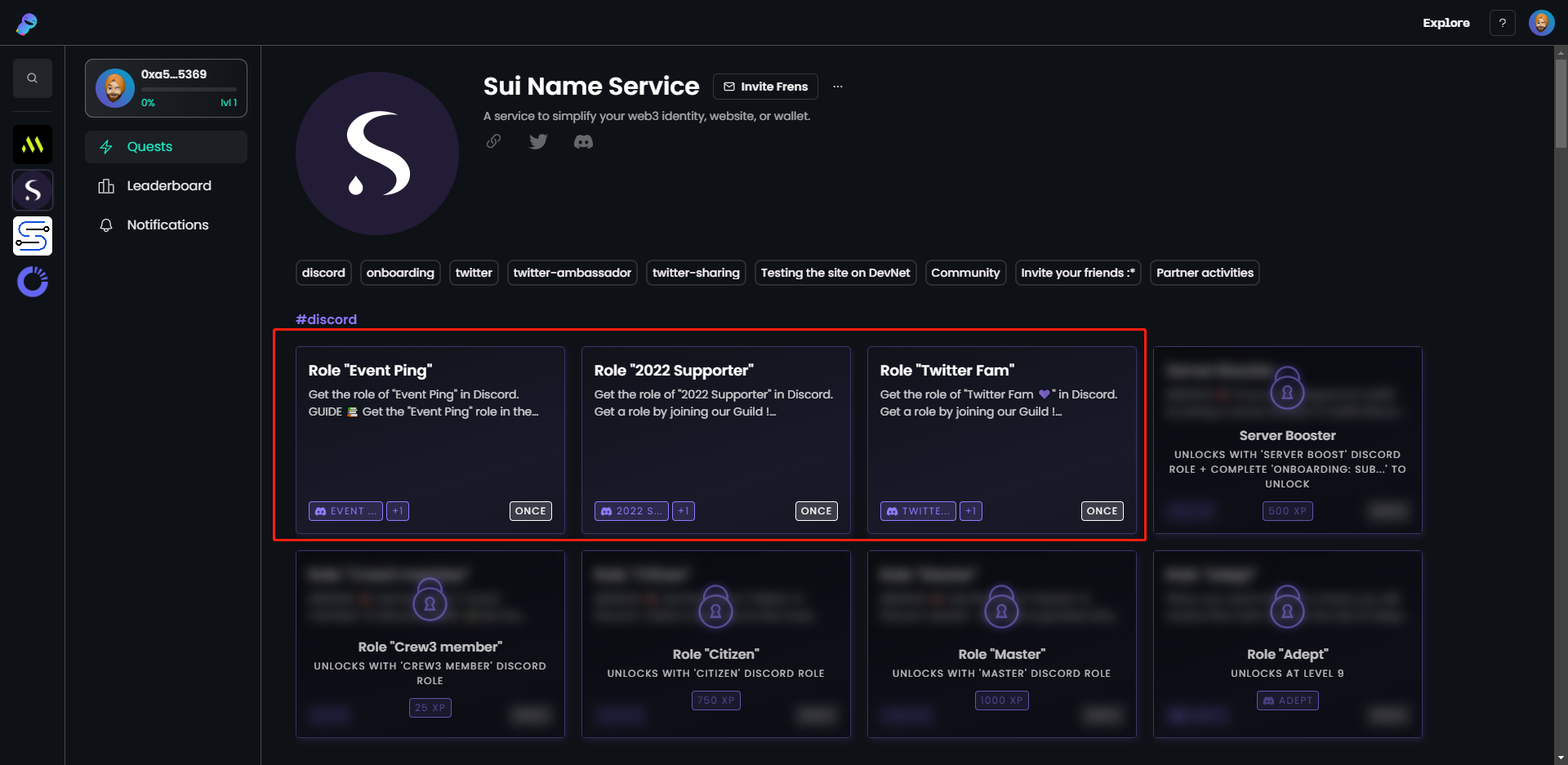The height and width of the screenshot is (765, 1568).
Task: Click ONCE label on Twitter Fam card
Action: click(x=1102, y=511)
